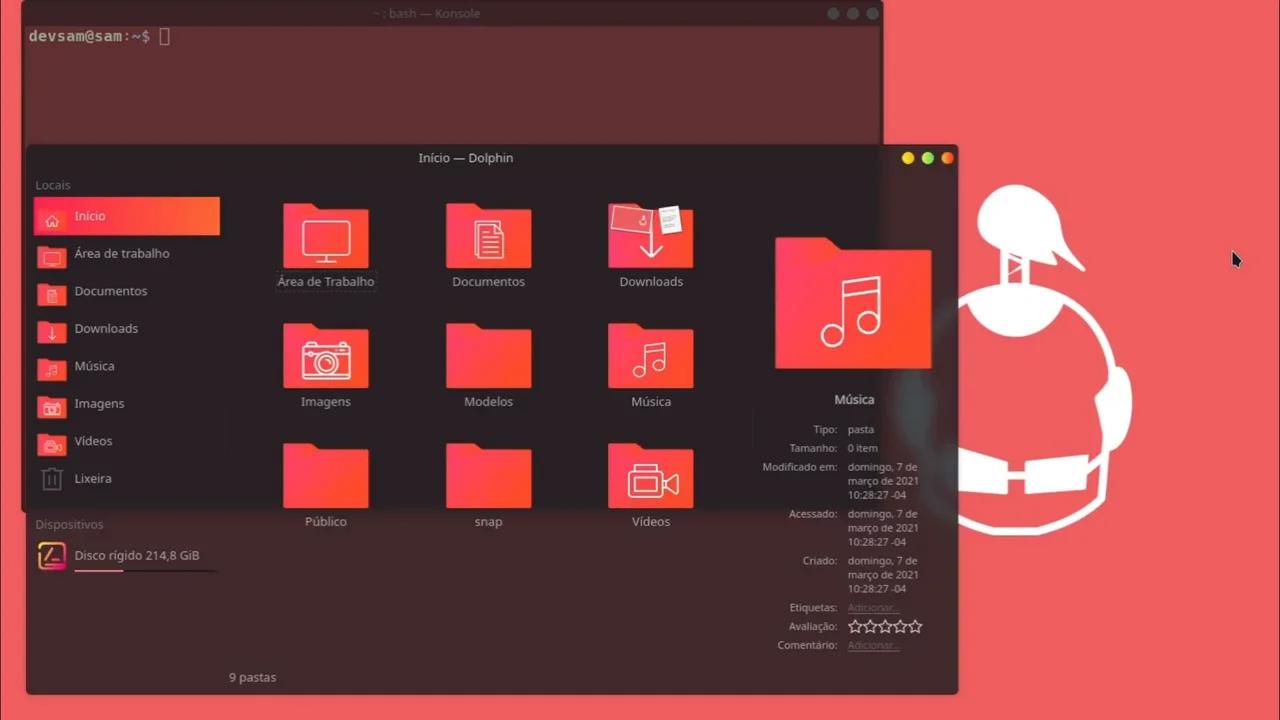Click the Dispositivos section header
1280x720 pixels.
click(x=69, y=524)
